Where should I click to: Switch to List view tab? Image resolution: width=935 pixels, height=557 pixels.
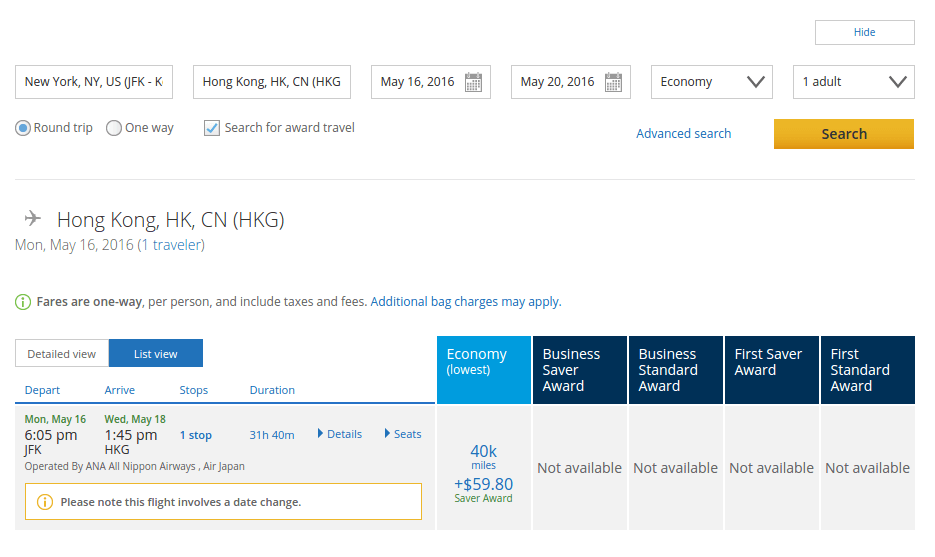156,354
